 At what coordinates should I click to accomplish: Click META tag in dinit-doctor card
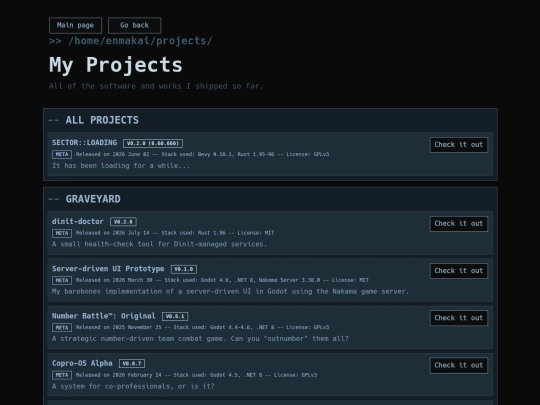(x=62, y=233)
